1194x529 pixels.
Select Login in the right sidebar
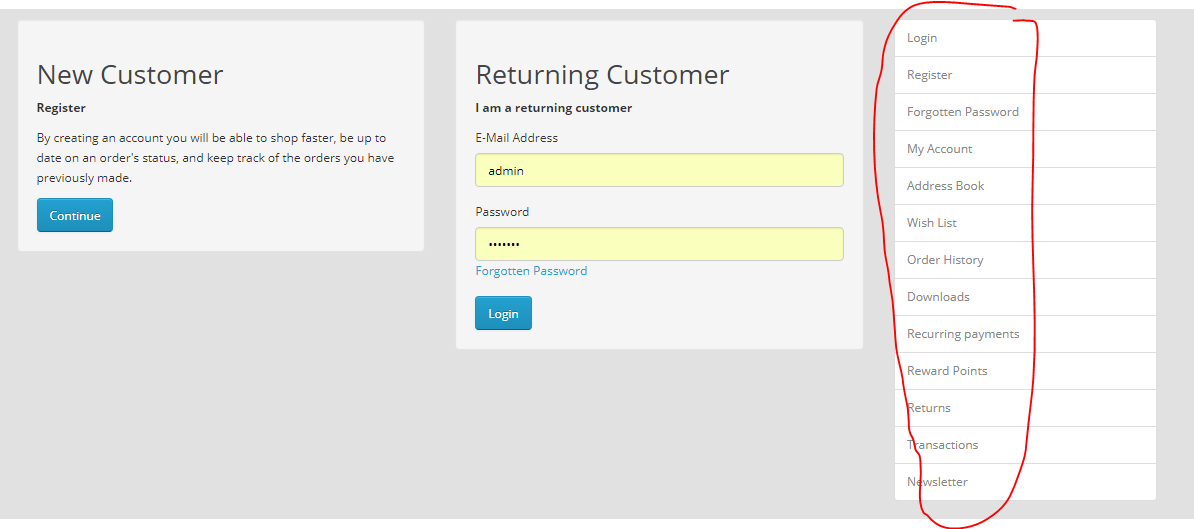1025,38
